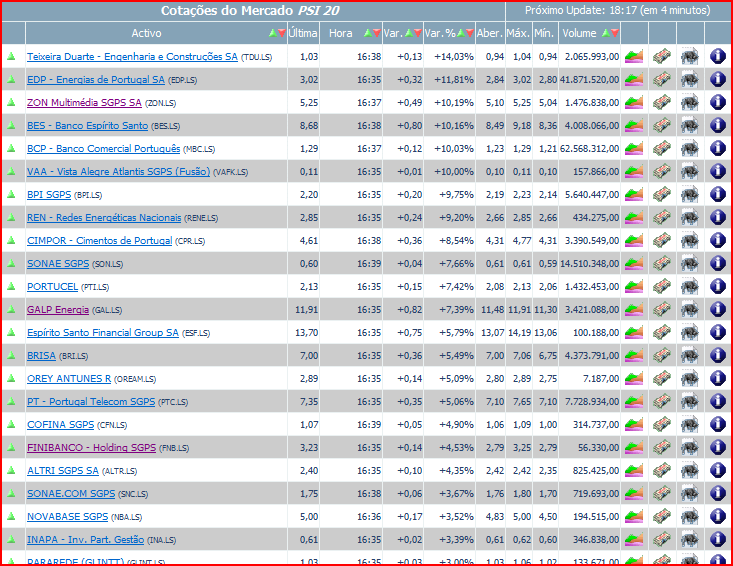Click the bull icon for BCP row

click(689, 148)
